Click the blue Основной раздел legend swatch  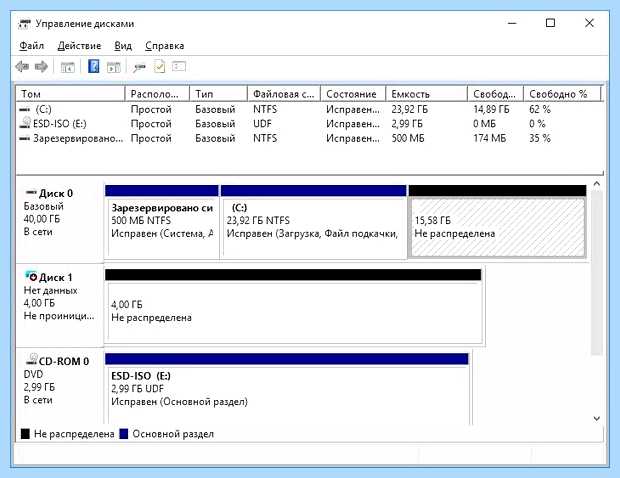[124, 434]
